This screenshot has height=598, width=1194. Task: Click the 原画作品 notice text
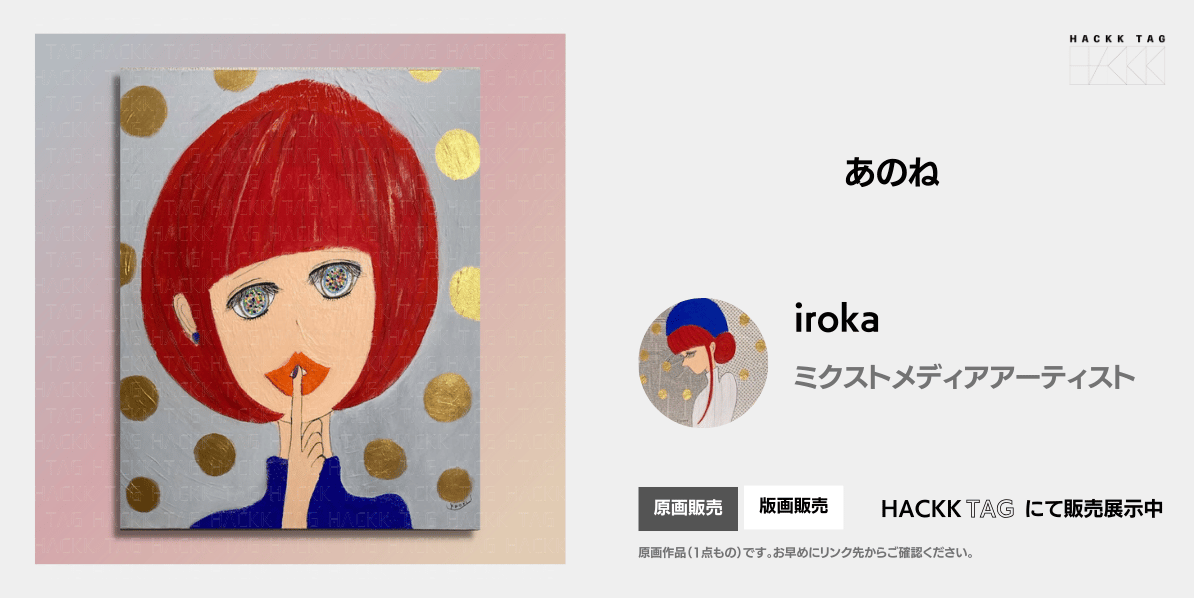[x=806, y=553]
